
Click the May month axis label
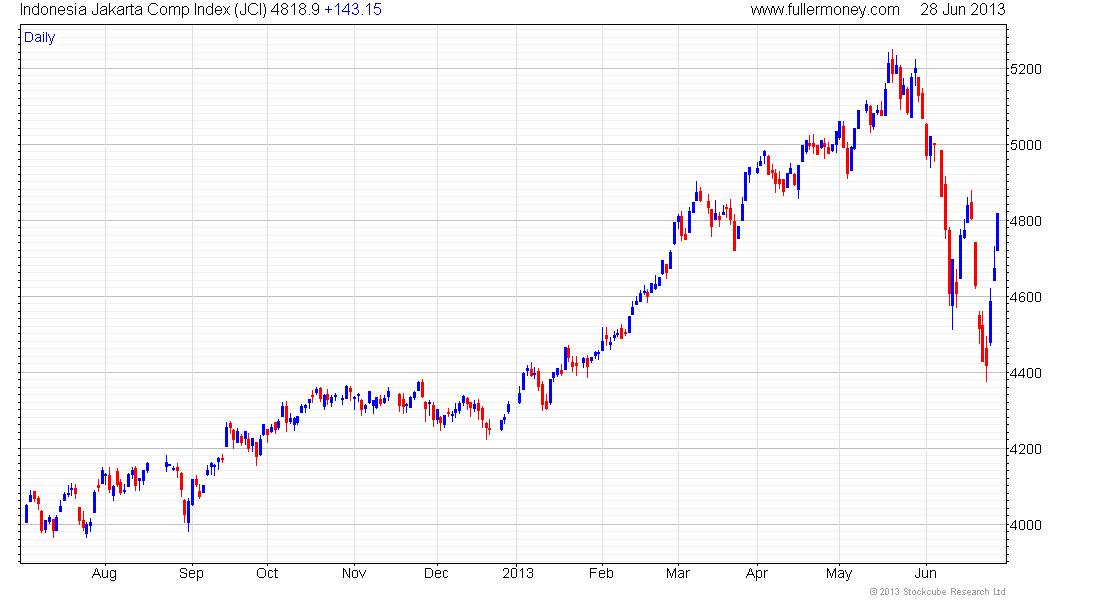pos(839,573)
